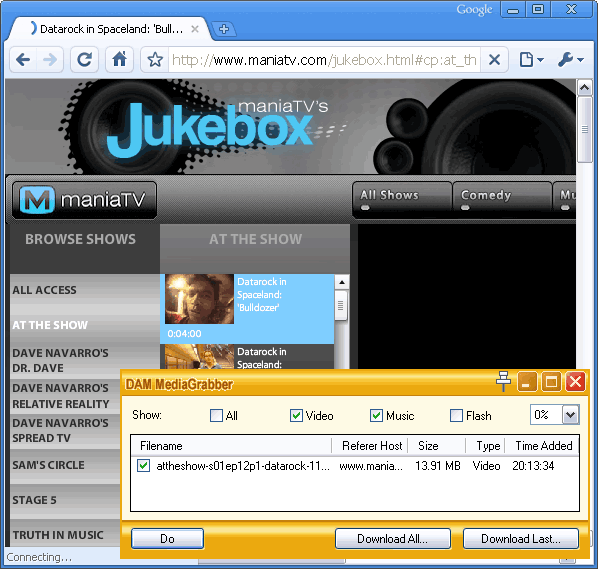Image resolution: width=598 pixels, height=569 pixels.
Task: Uncheck the attheshow-s01ep12p1-datarock file checkbox
Action: coord(143,466)
